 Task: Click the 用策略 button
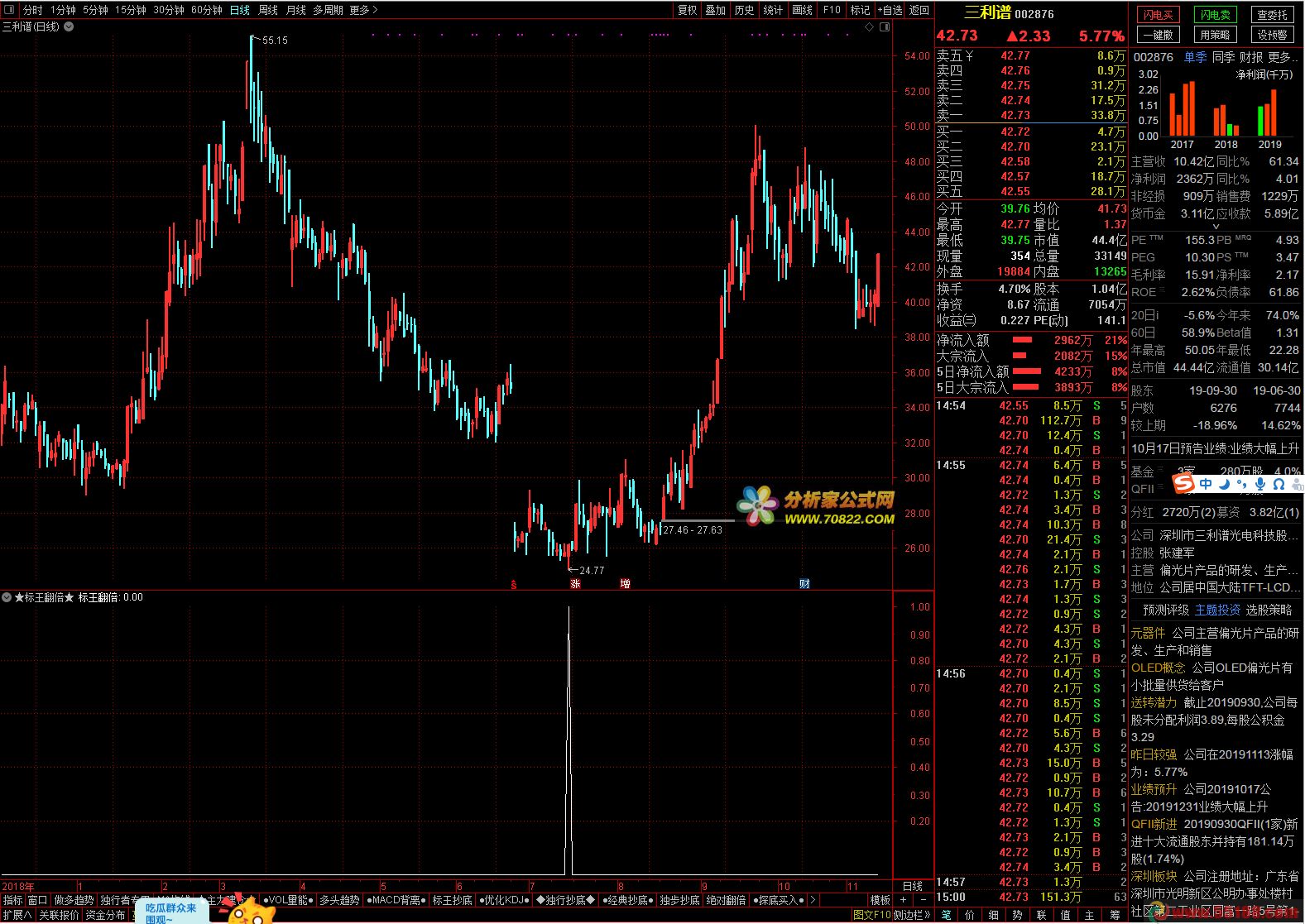tap(1215, 35)
